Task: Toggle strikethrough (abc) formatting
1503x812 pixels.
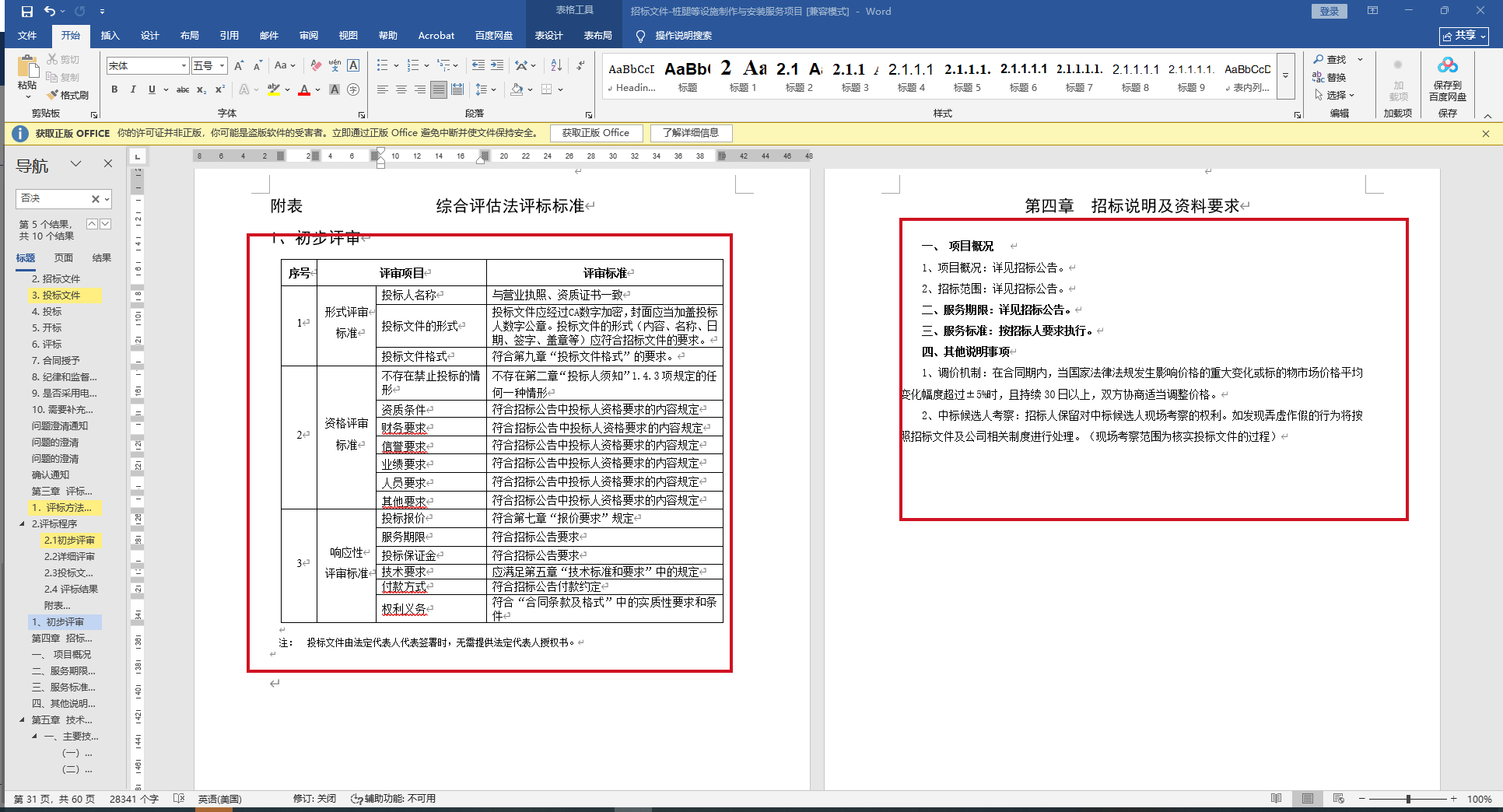Action: point(183,89)
